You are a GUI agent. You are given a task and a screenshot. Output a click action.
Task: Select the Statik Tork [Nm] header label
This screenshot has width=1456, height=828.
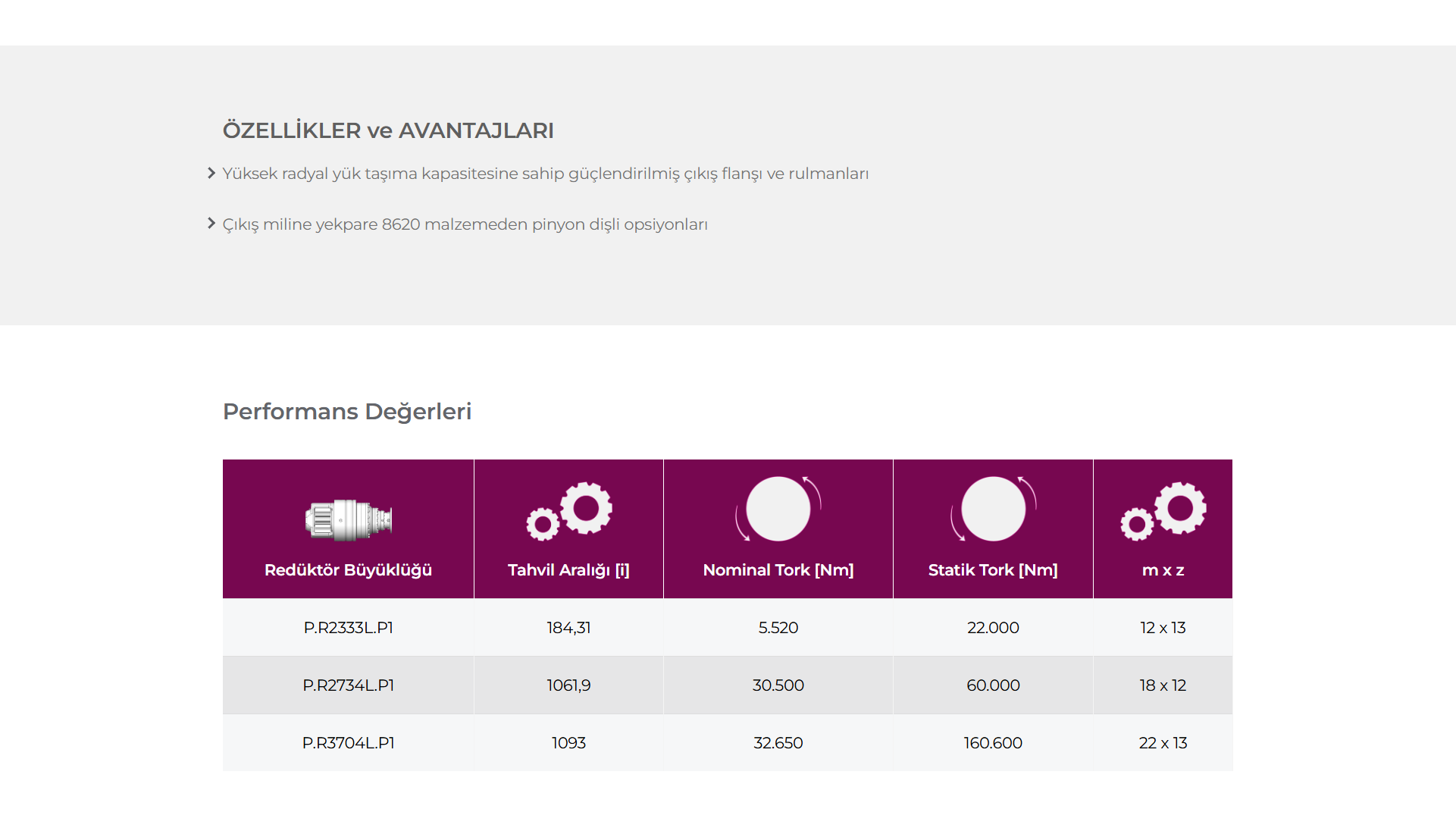point(993,570)
